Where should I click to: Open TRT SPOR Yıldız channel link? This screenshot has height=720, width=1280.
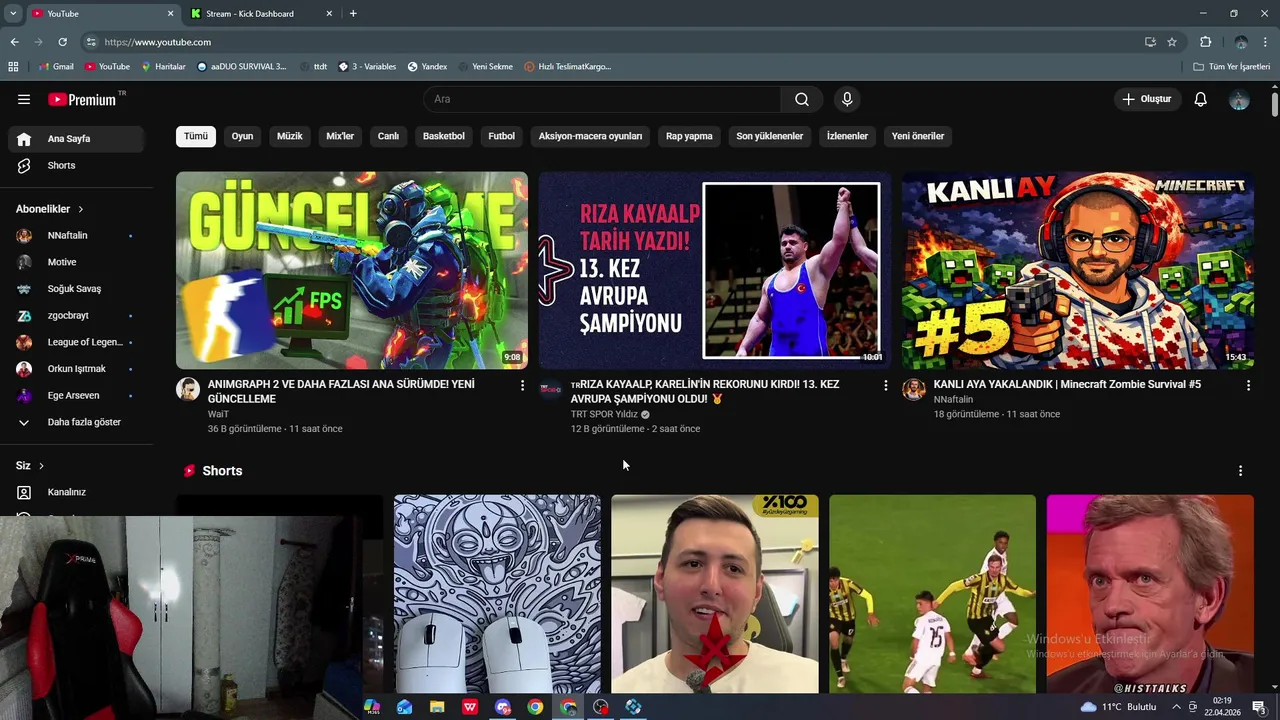pyautogui.click(x=604, y=414)
